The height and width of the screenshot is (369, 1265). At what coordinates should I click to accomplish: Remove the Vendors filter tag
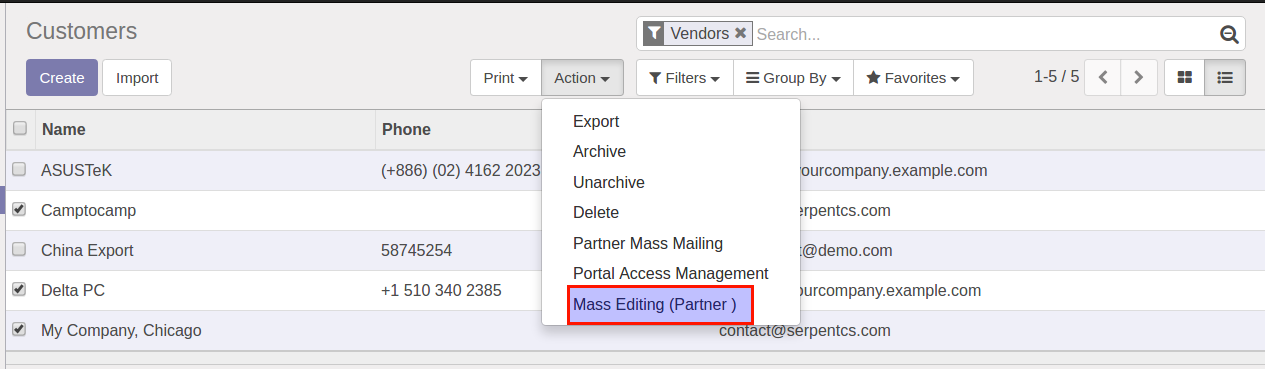tap(740, 33)
